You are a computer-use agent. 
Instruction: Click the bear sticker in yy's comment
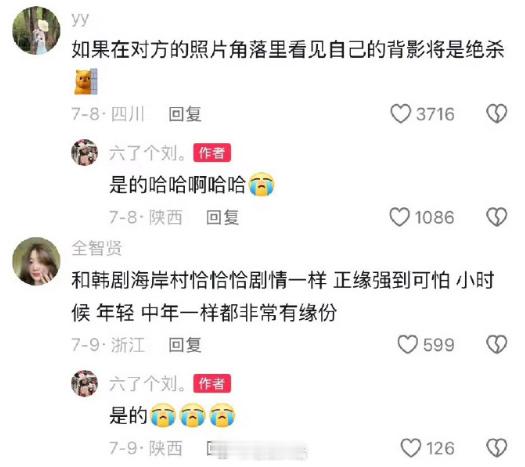(x=86, y=82)
